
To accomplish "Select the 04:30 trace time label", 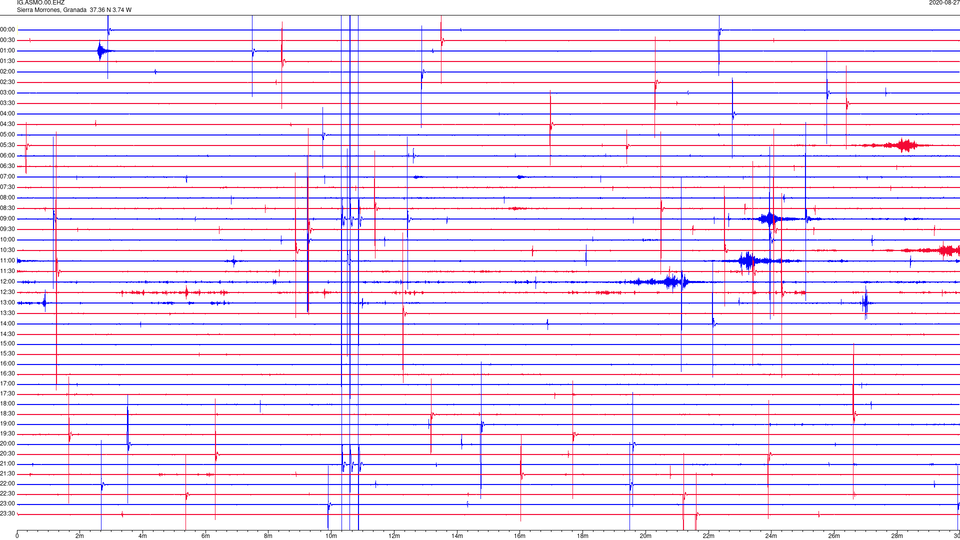I will pyautogui.click(x=8, y=124).
